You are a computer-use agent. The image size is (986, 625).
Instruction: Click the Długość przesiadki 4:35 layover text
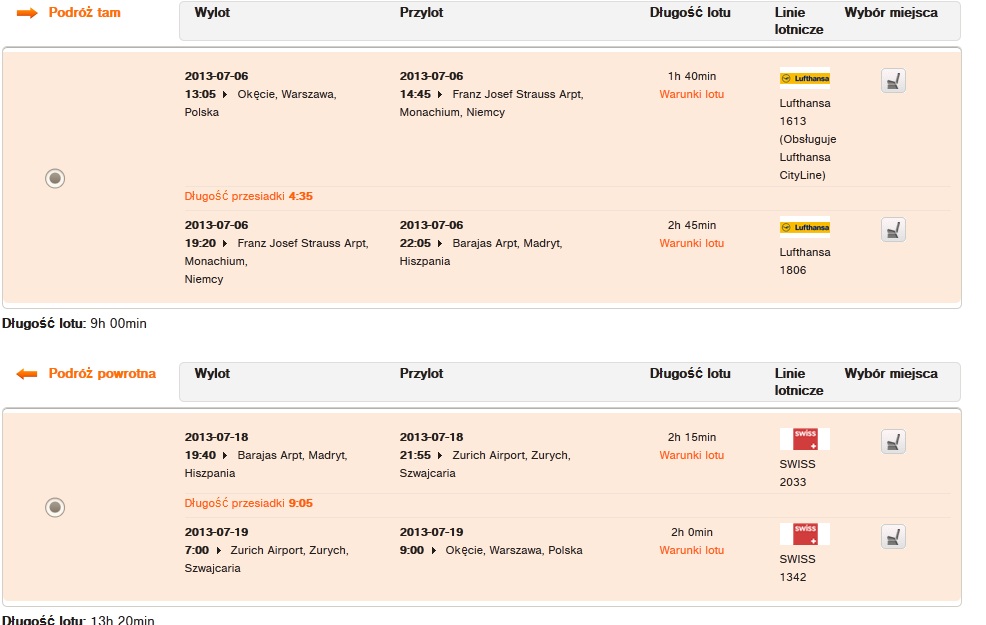coord(248,196)
